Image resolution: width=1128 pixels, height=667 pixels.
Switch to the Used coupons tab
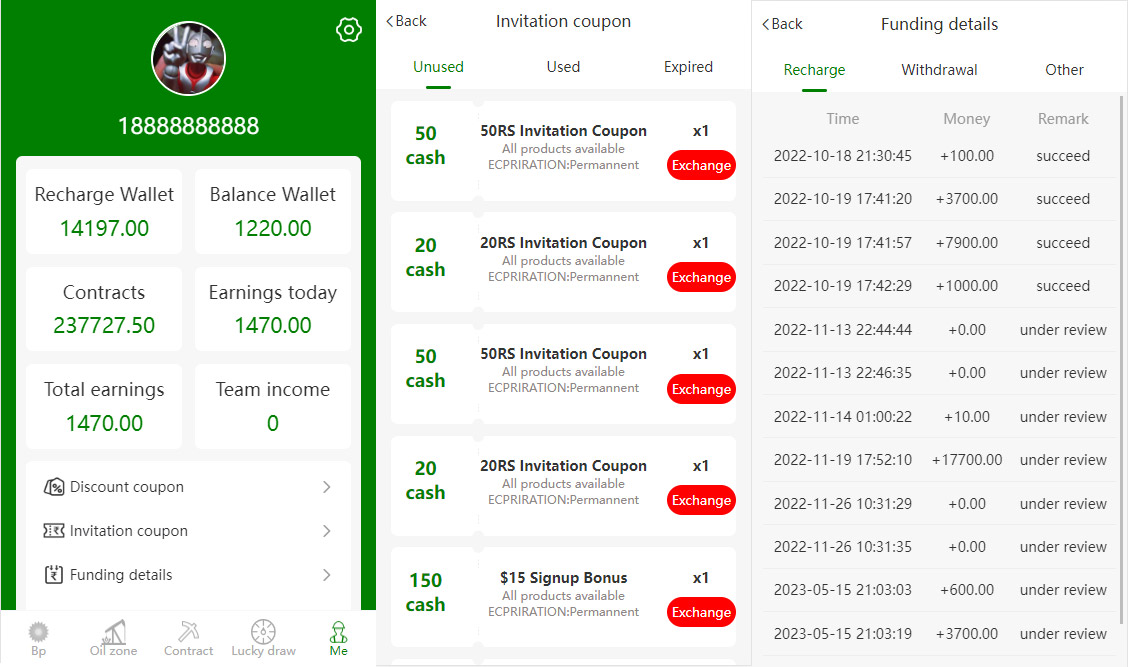[563, 67]
